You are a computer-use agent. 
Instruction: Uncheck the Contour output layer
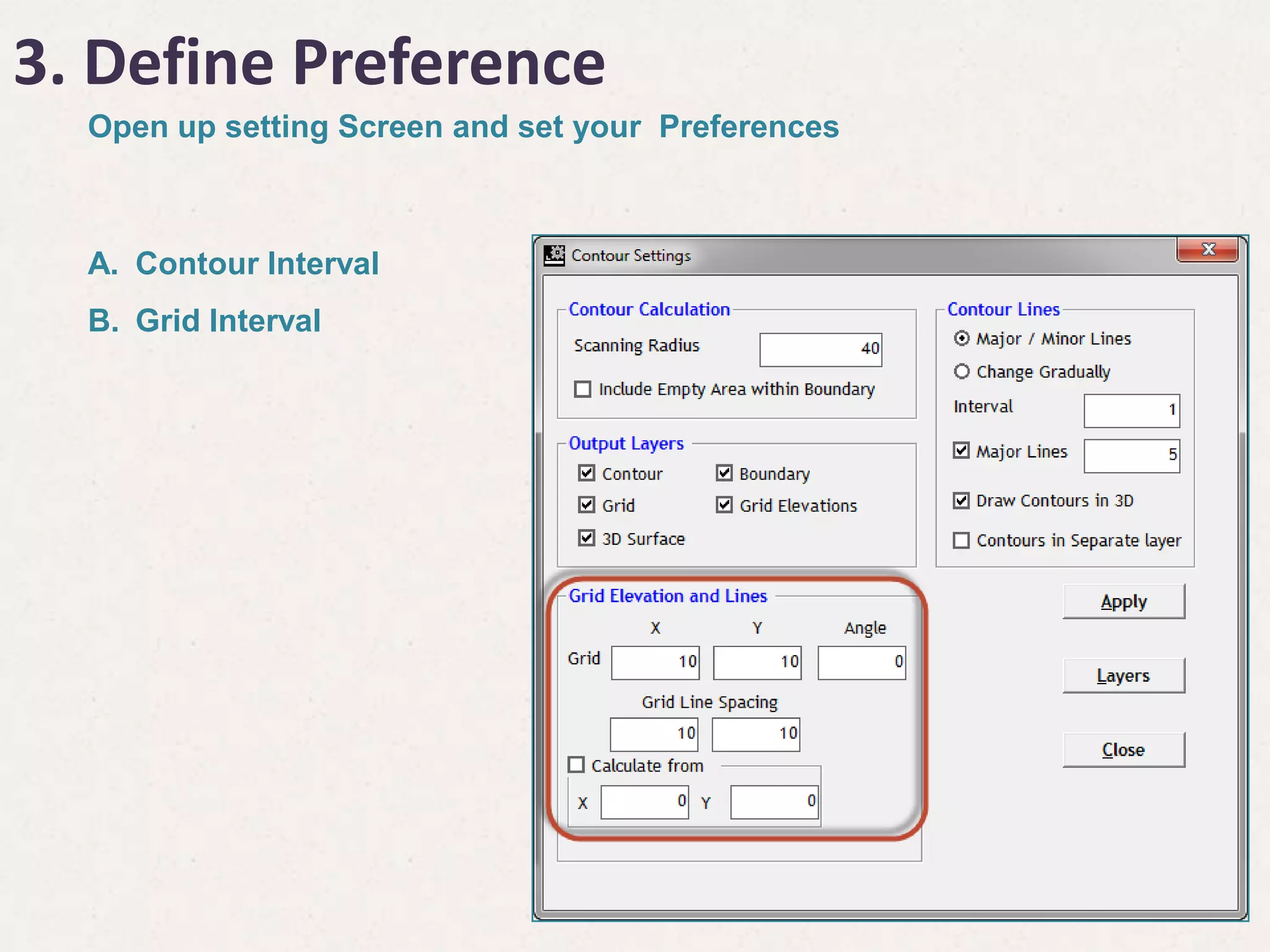(x=587, y=474)
